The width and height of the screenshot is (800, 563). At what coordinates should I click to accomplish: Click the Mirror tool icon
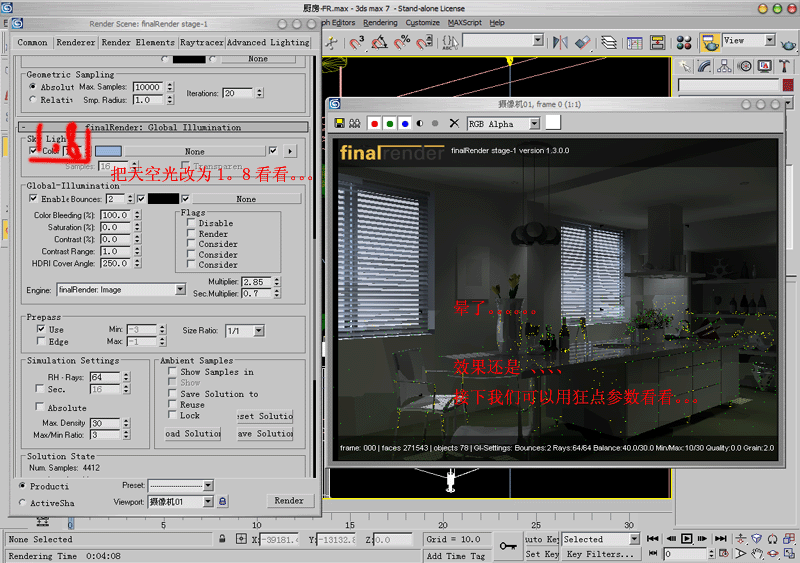[560, 42]
